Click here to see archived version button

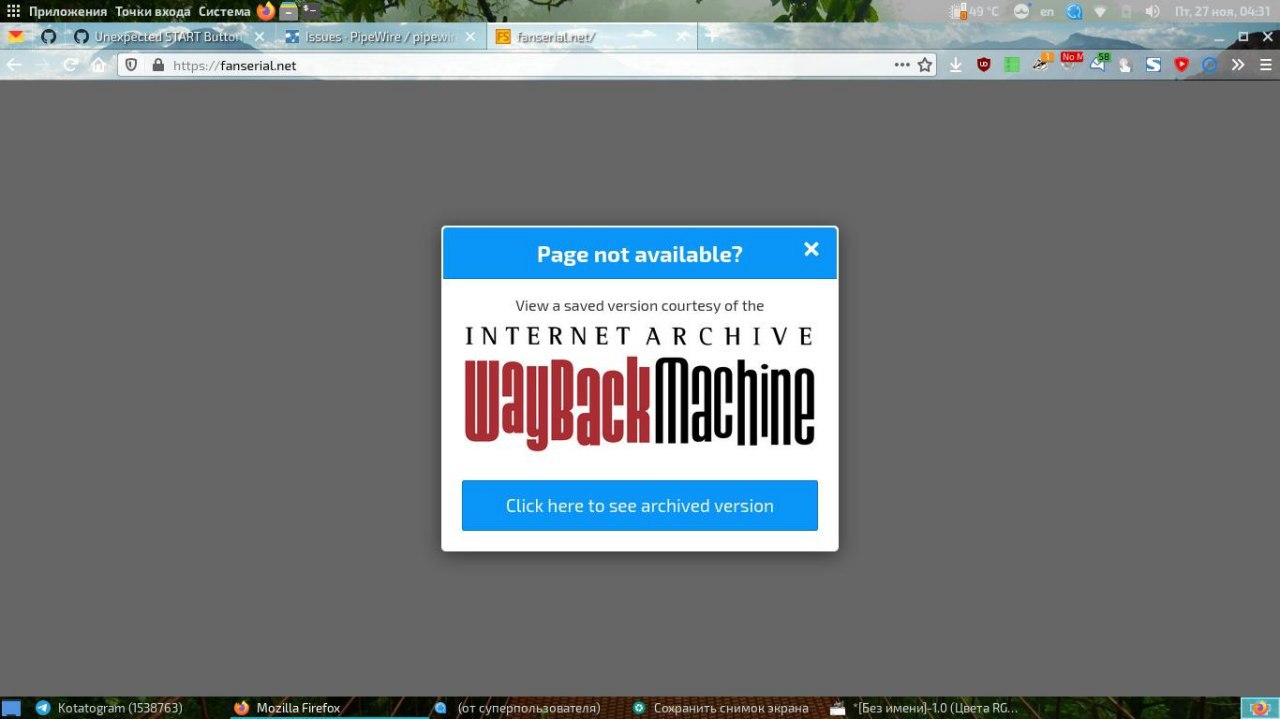tap(640, 505)
